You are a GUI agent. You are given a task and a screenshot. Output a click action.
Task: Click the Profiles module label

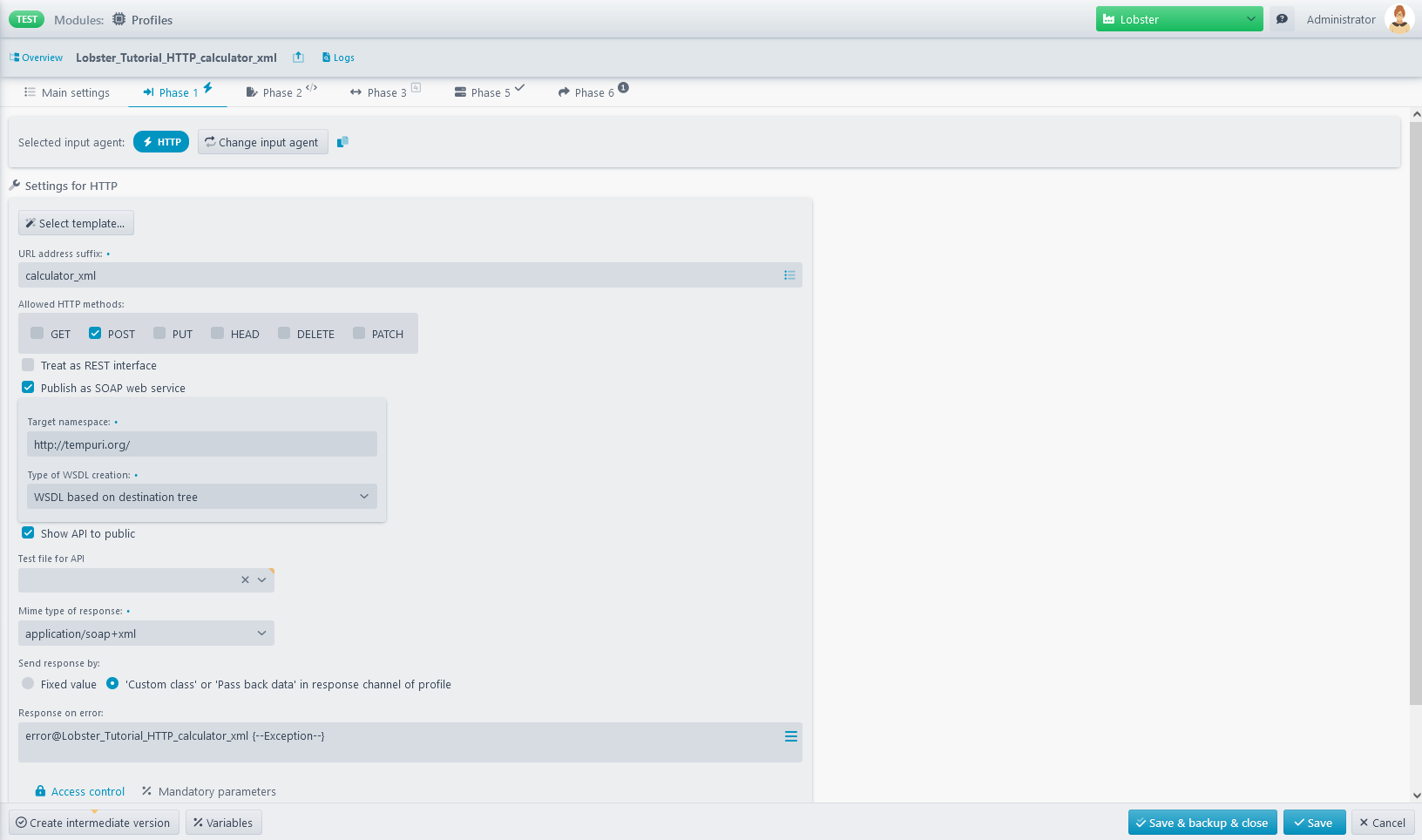pos(152,20)
